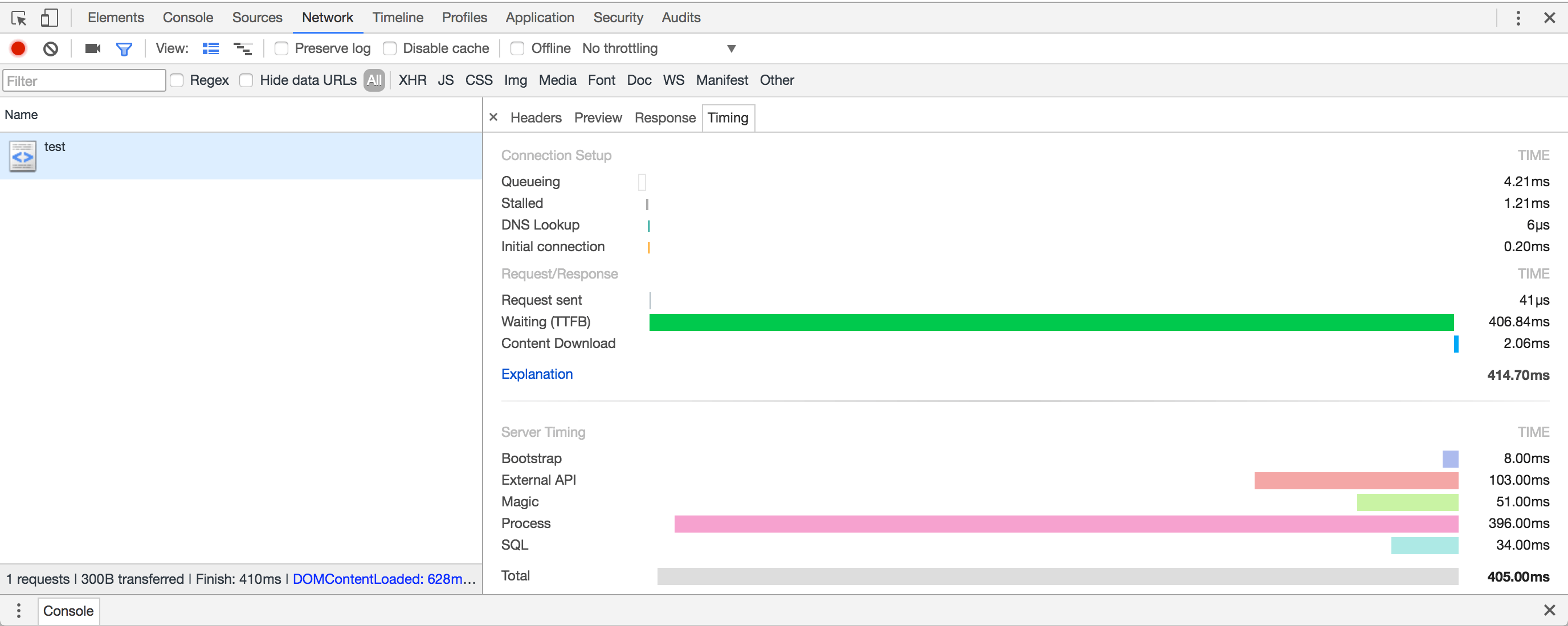Click the green Waiting (TTFB) timing bar
Screen dimensions: 1568x626
(1051, 322)
